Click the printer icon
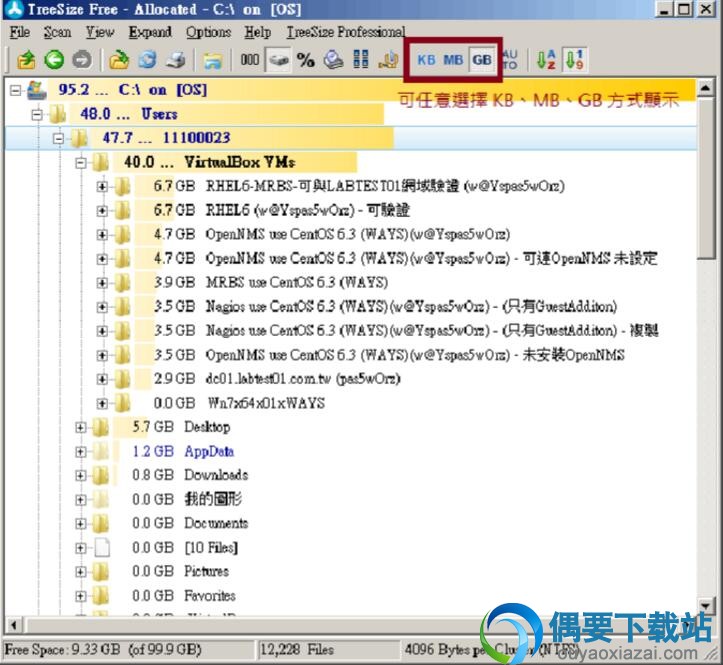723x665 pixels. pyautogui.click(x=176, y=60)
